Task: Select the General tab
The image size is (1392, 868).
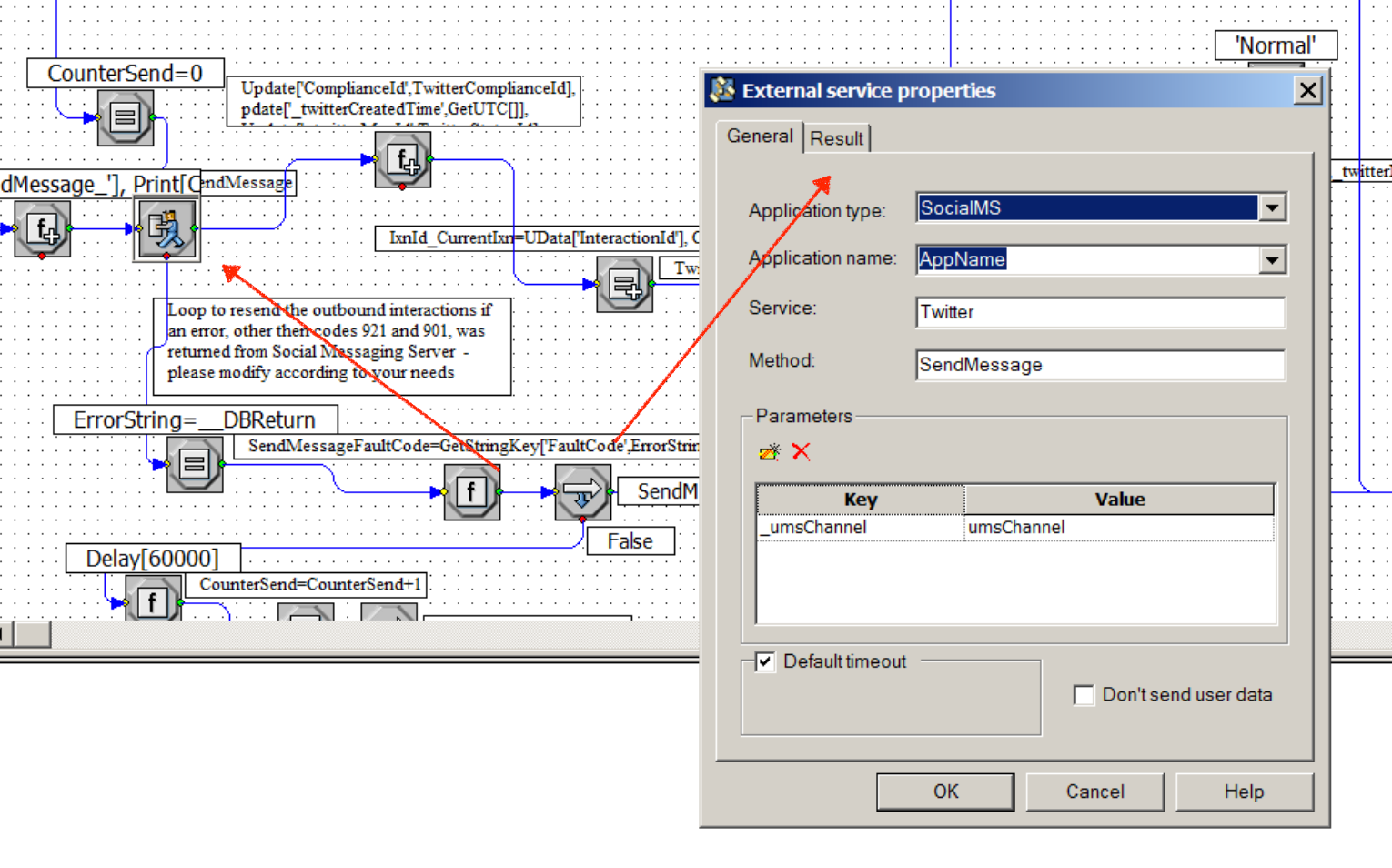Action: pos(759,136)
